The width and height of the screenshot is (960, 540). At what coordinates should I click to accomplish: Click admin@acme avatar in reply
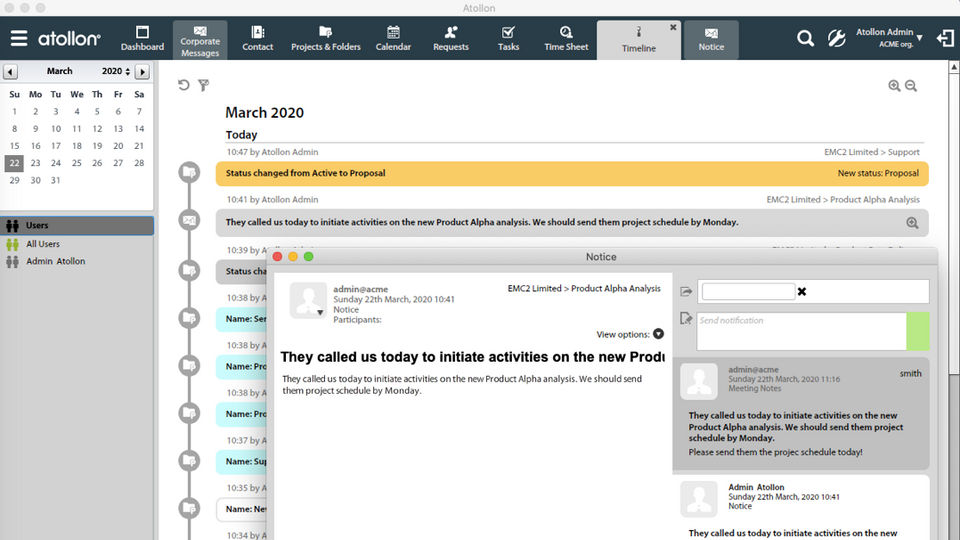[699, 381]
